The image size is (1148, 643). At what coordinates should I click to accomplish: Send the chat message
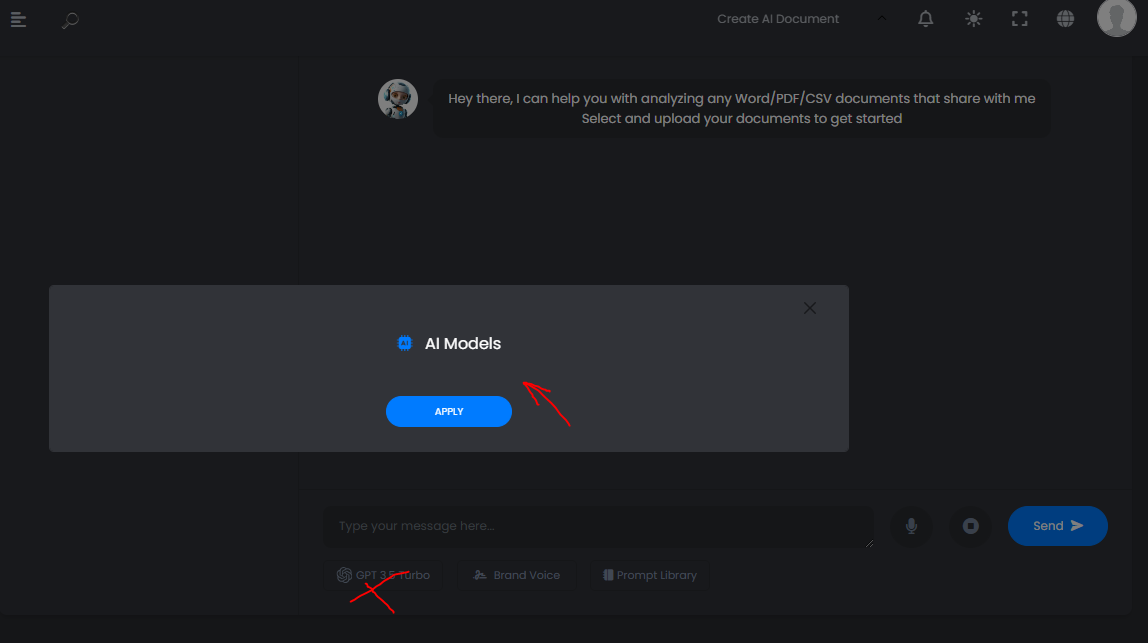point(1057,526)
